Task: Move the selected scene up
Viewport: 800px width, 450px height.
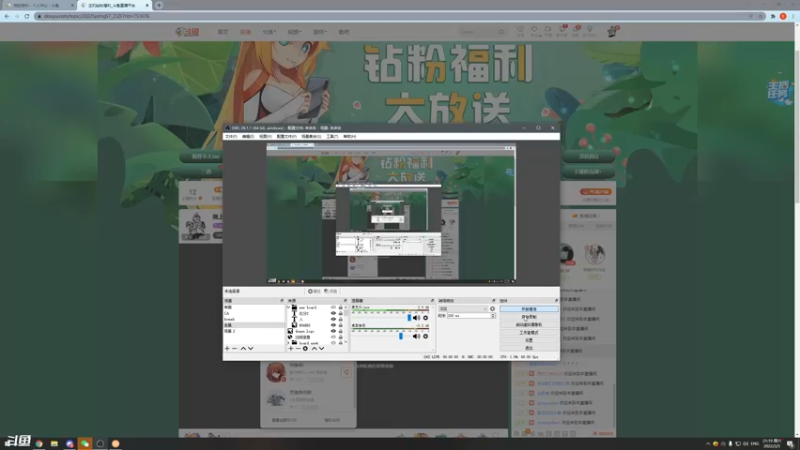Action: pos(243,348)
